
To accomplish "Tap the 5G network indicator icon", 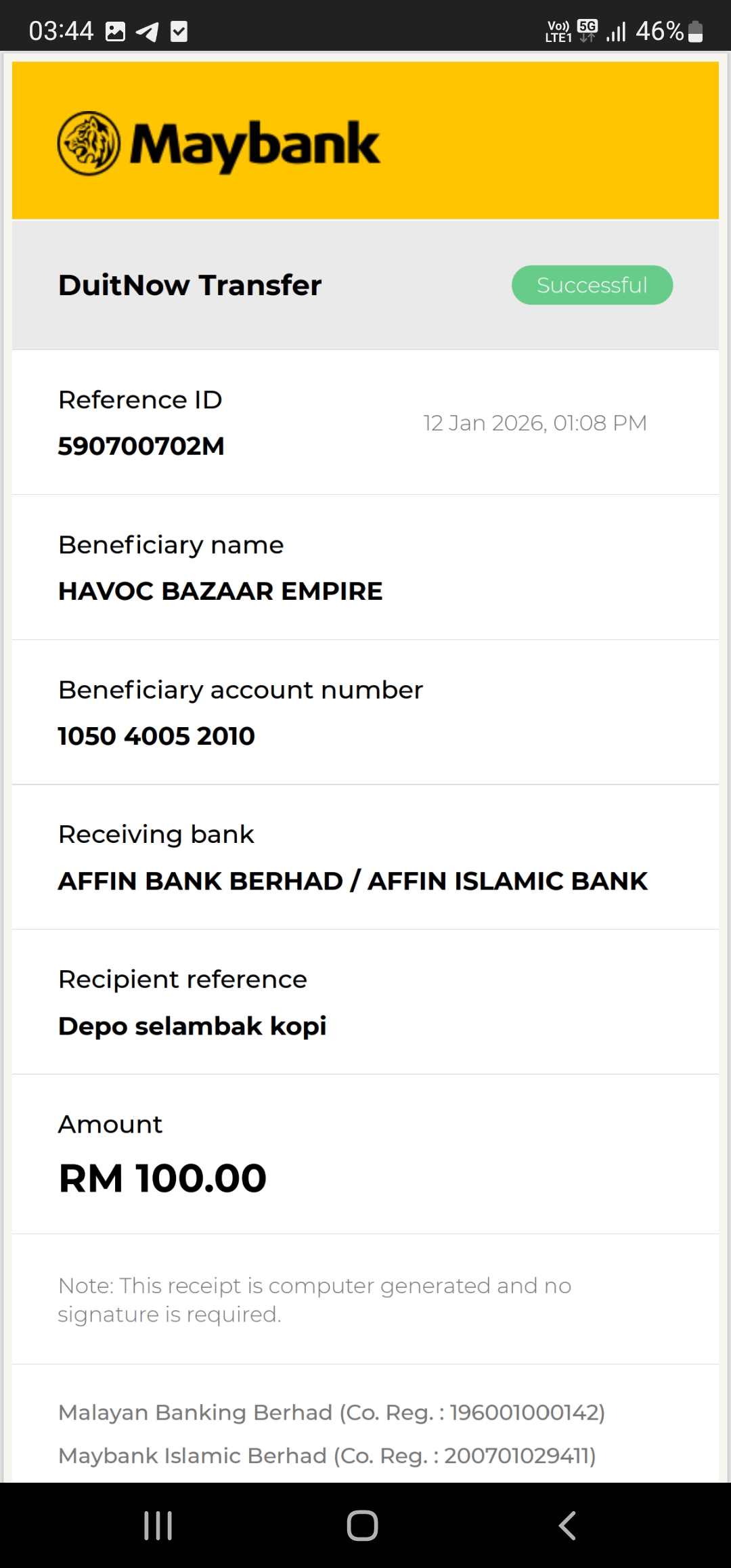I will 588,30.
